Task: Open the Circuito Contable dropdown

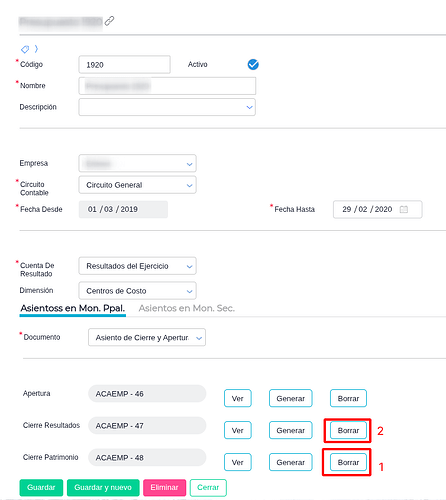Action: pyautogui.click(x=137, y=185)
